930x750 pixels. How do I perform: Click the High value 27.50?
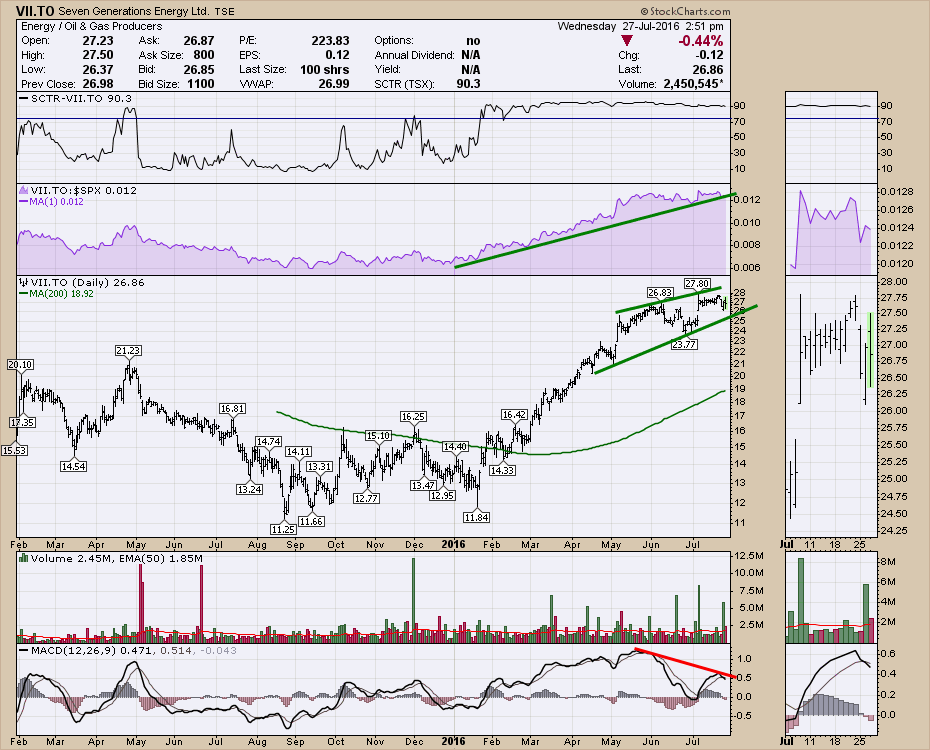[98, 55]
